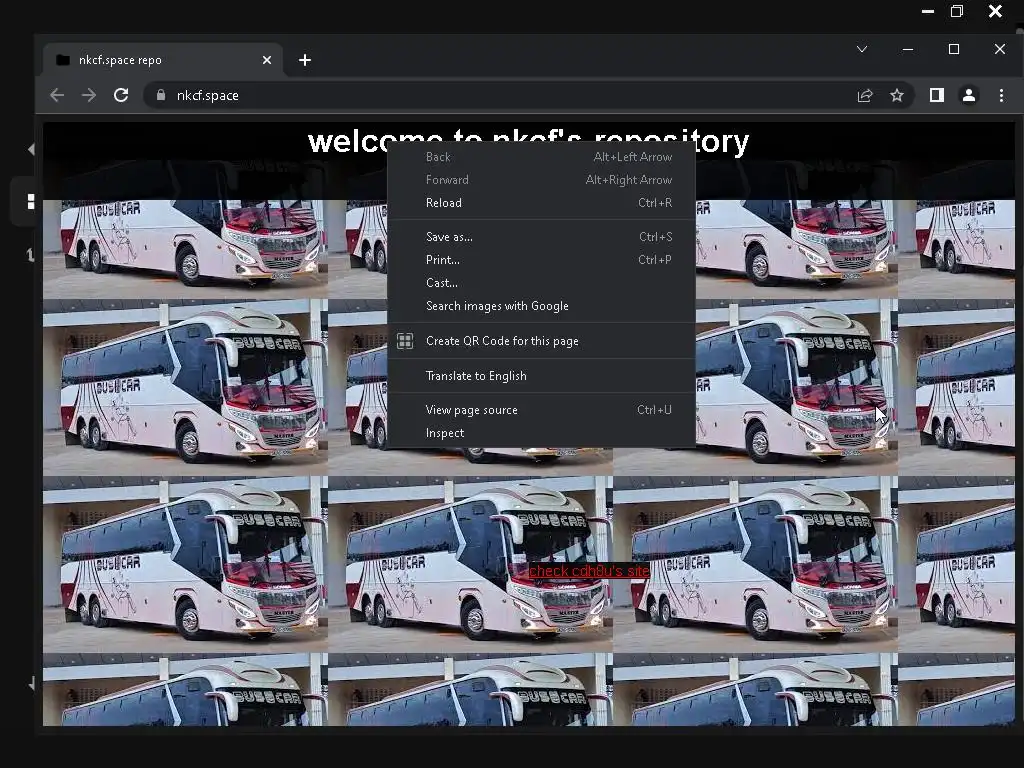Viewport: 1024px width, 768px height.
Task: Reload the page with toolbar refresh icon
Action: pos(121,95)
